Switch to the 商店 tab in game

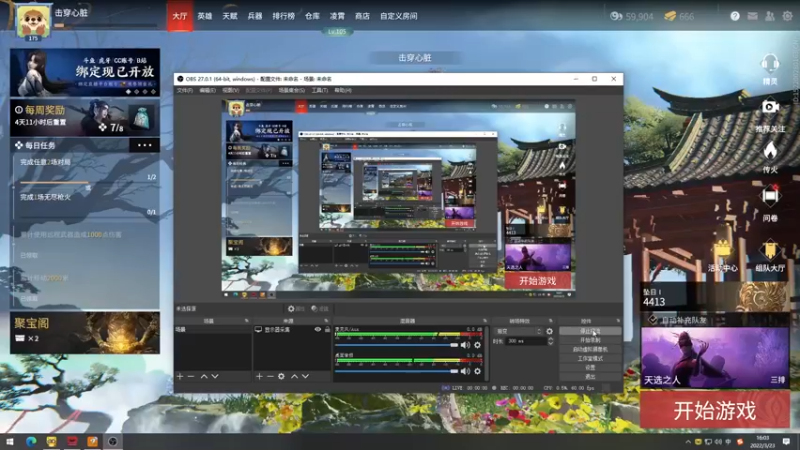362,16
